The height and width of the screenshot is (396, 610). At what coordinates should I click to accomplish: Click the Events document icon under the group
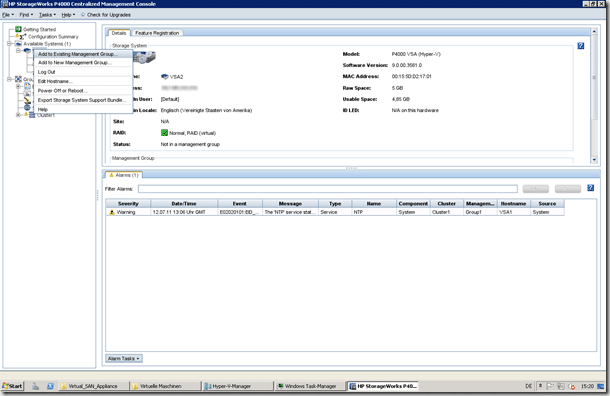tap(27, 86)
